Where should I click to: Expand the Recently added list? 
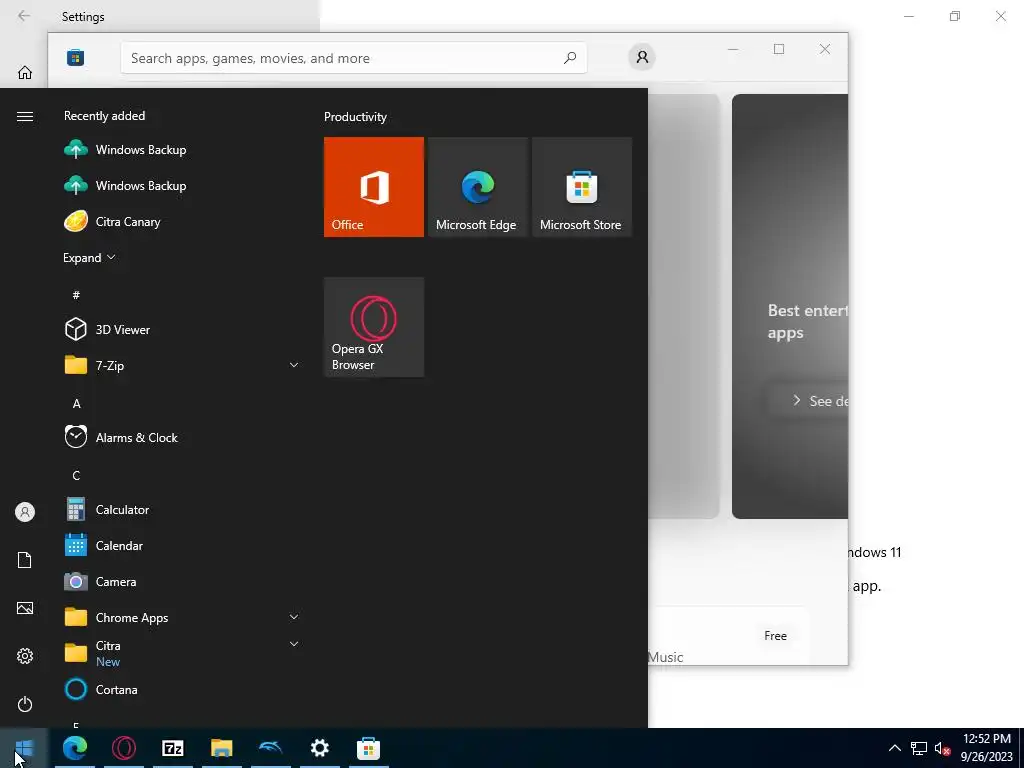(89, 257)
